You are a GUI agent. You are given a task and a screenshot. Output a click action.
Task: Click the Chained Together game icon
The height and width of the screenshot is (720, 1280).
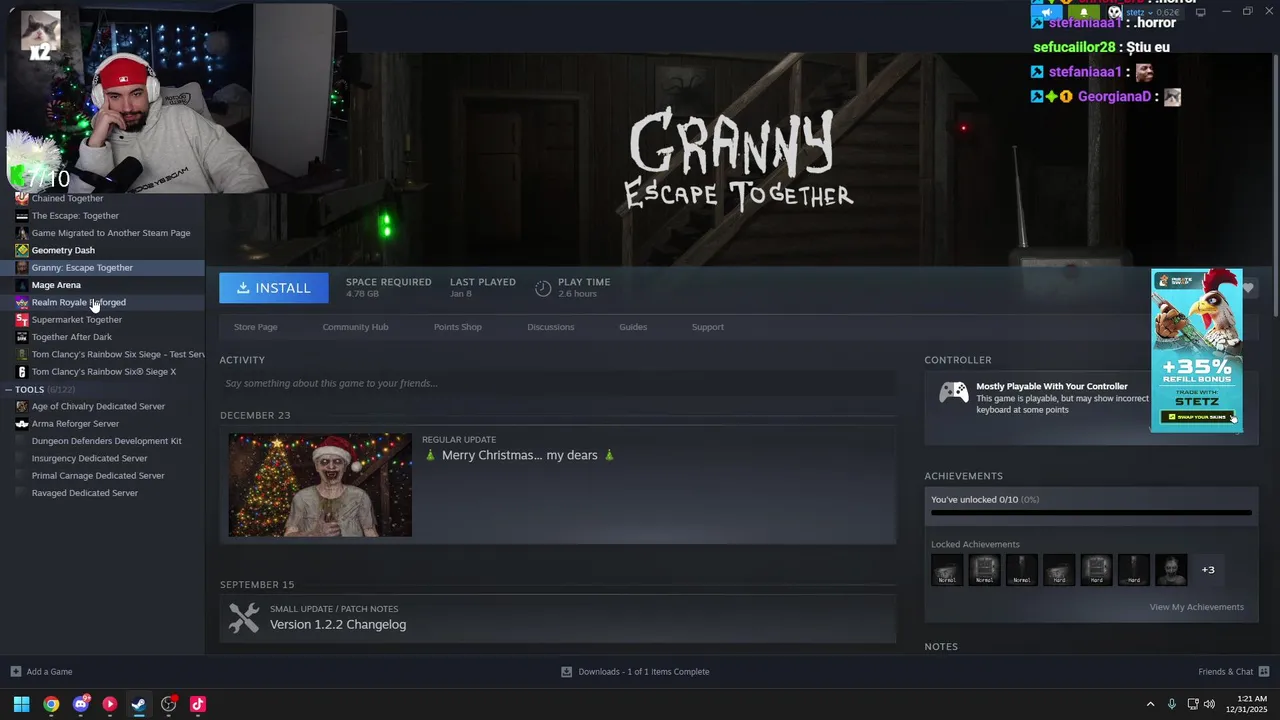(x=22, y=198)
